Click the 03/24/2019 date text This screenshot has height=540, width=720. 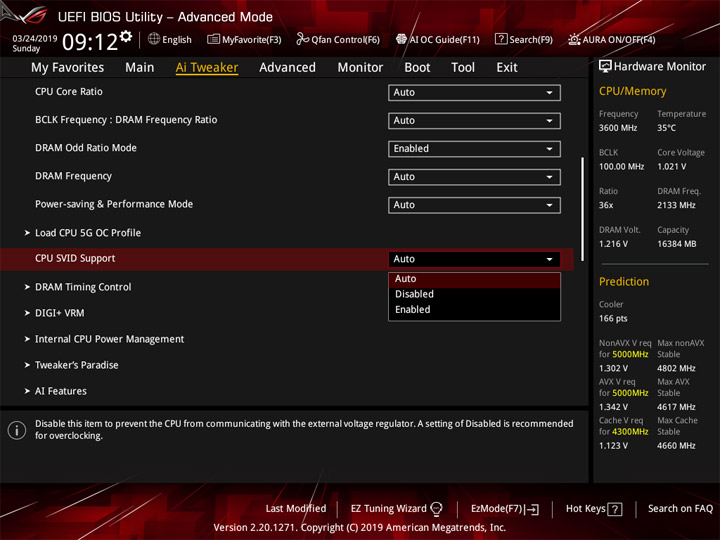35,39
